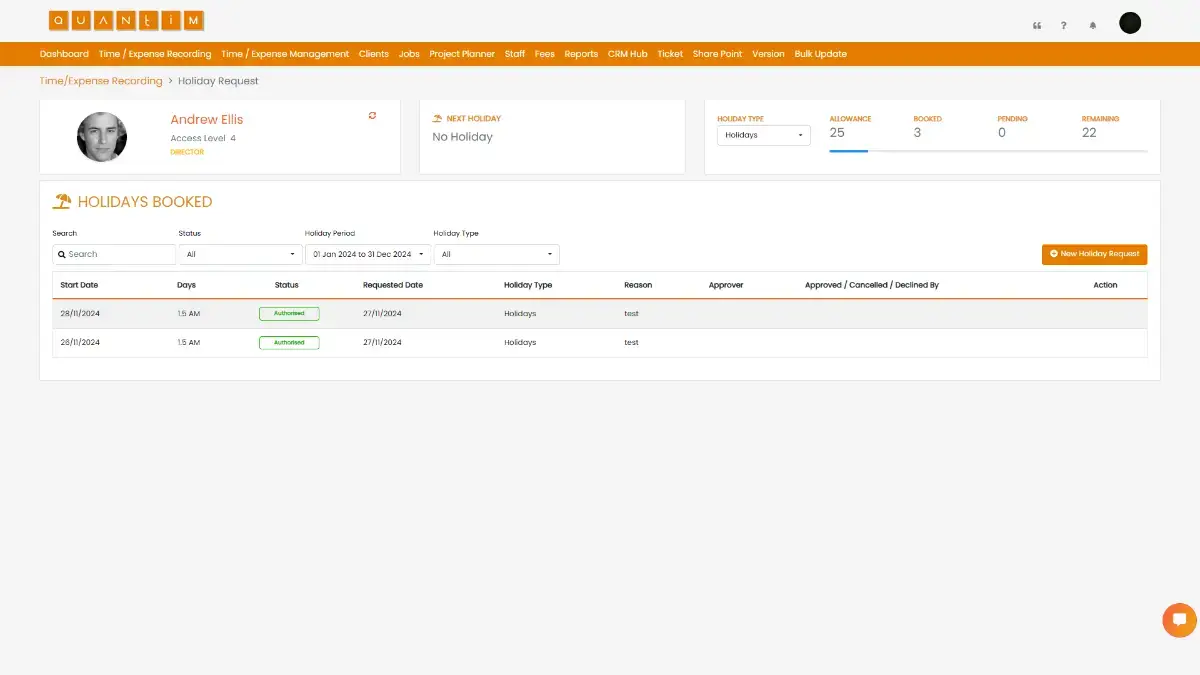Open the notifications bell icon
This screenshot has height=675, width=1200.
coord(1092,25)
